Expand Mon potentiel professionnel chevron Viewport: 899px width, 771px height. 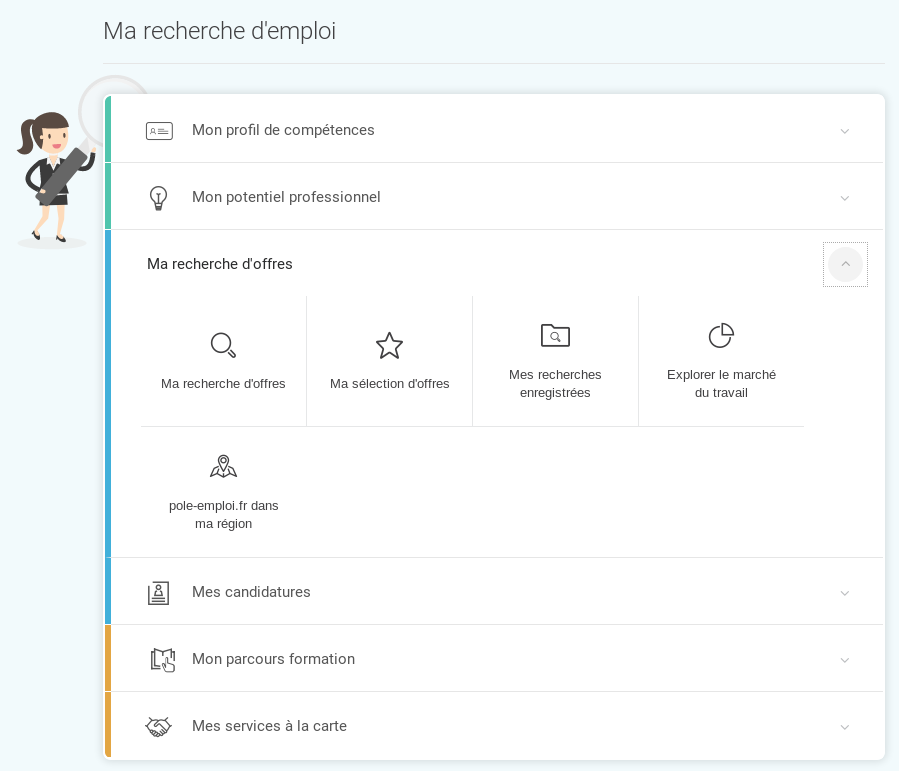click(845, 198)
